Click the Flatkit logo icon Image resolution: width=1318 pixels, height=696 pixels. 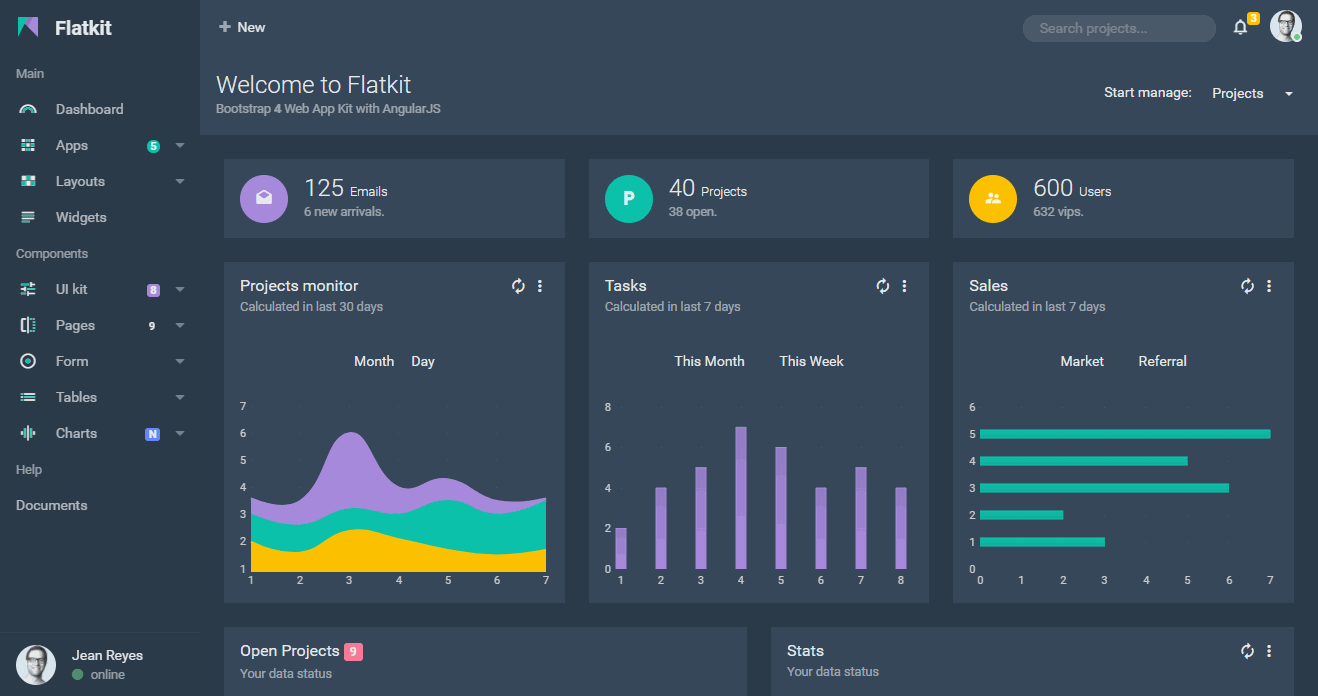27,27
